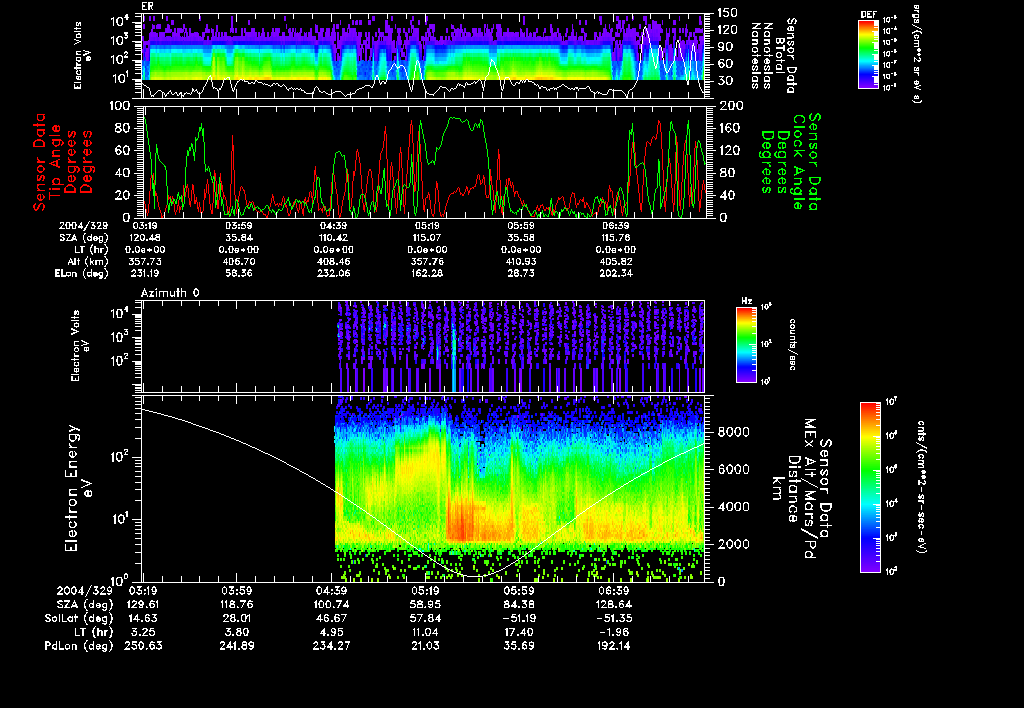Screen dimensions: 1024x708
Task: Click the 150 nanotesla tick label
Action: (x=728, y=13)
